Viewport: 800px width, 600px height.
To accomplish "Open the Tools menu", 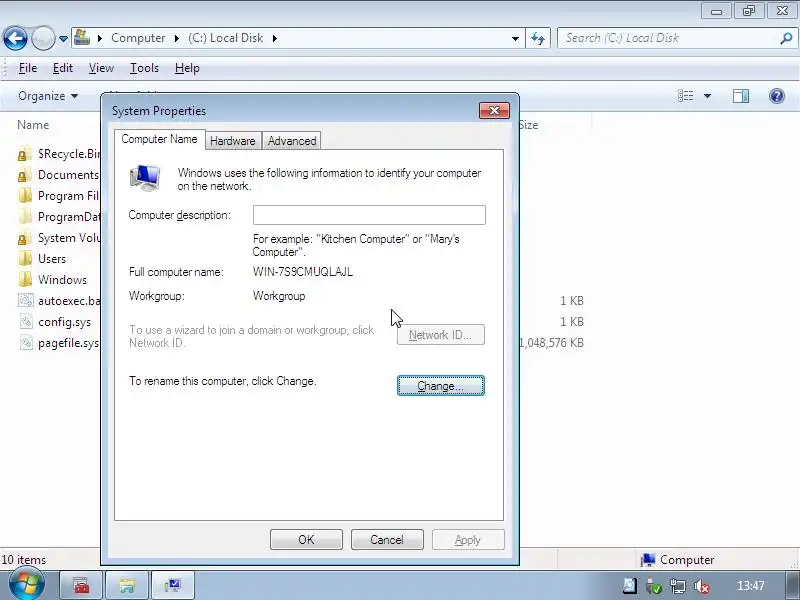I will pos(144,68).
